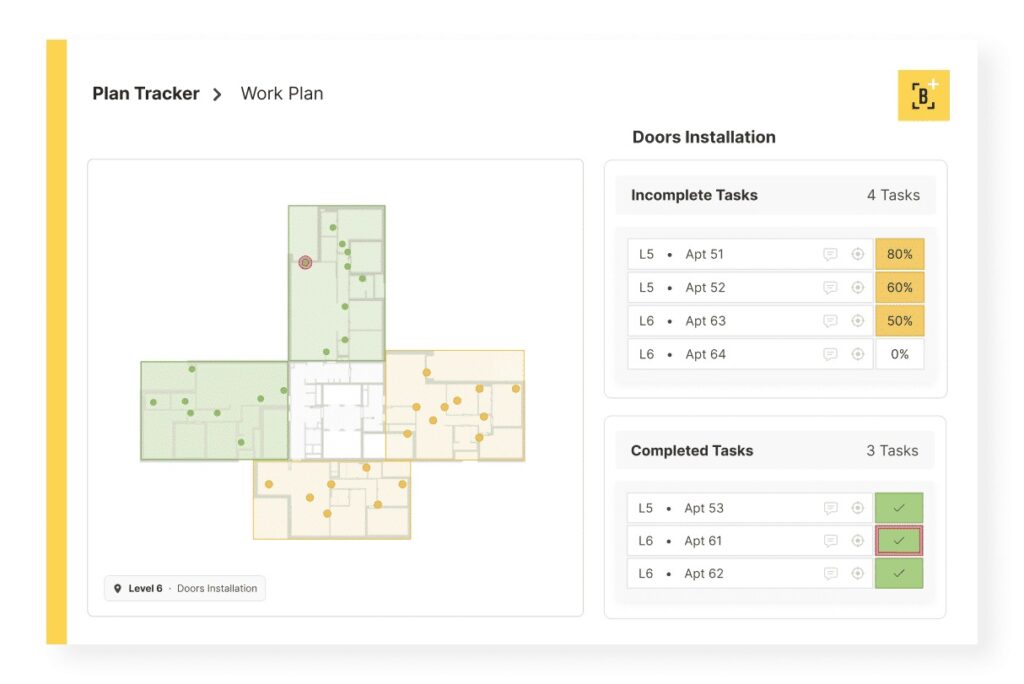The height and width of the screenshot is (684, 1024).
Task: Open comments for completed Apt 53
Action: pyautogui.click(x=830, y=508)
